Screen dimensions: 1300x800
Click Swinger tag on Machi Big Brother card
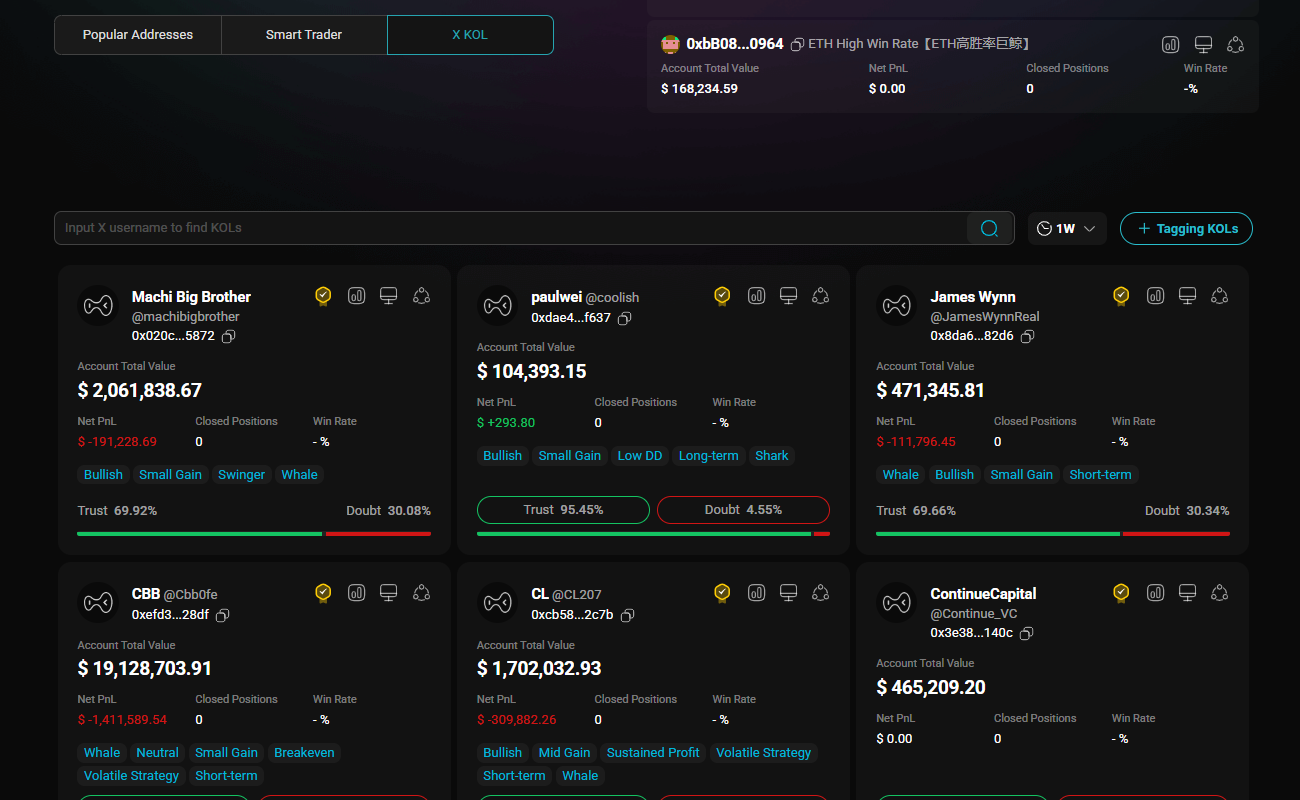click(x=241, y=475)
